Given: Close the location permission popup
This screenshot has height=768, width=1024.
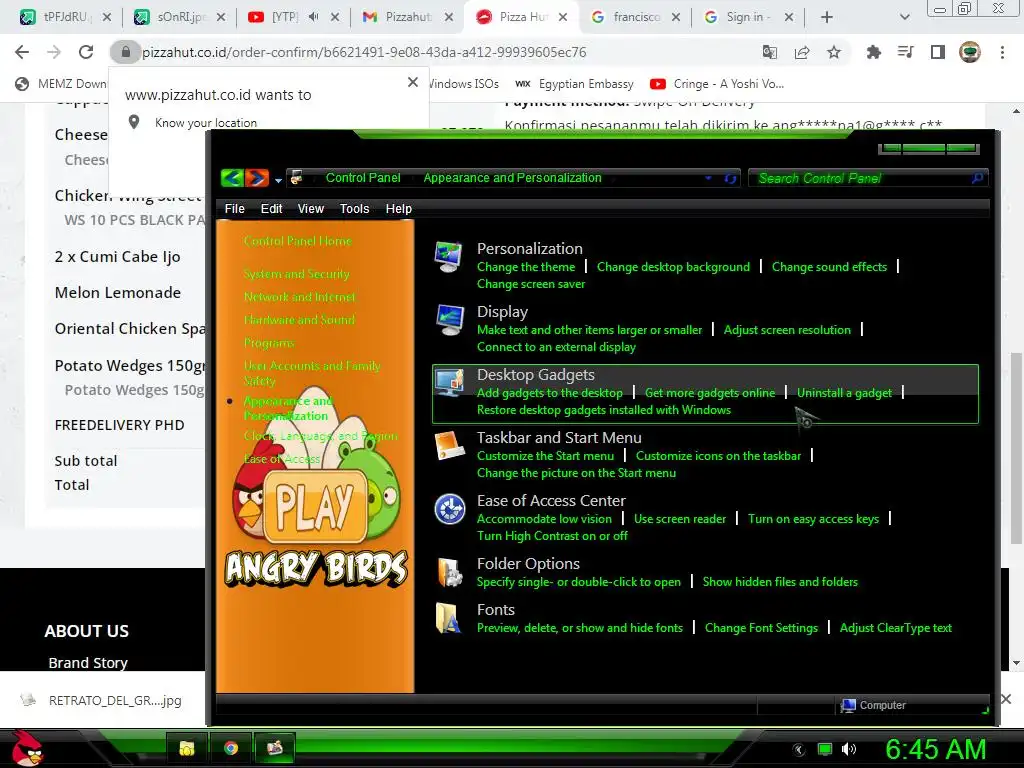Looking at the screenshot, I should pyautogui.click(x=413, y=82).
